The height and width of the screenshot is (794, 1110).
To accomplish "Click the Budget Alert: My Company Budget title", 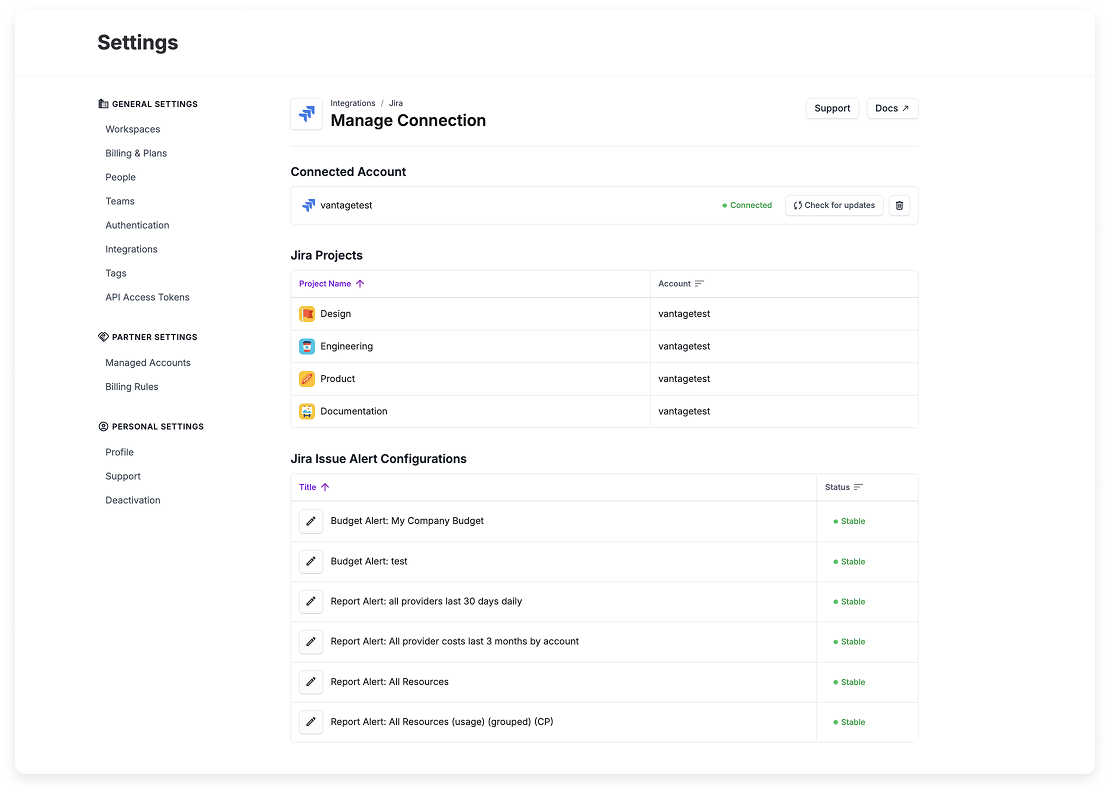I will (x=407, y=521).
